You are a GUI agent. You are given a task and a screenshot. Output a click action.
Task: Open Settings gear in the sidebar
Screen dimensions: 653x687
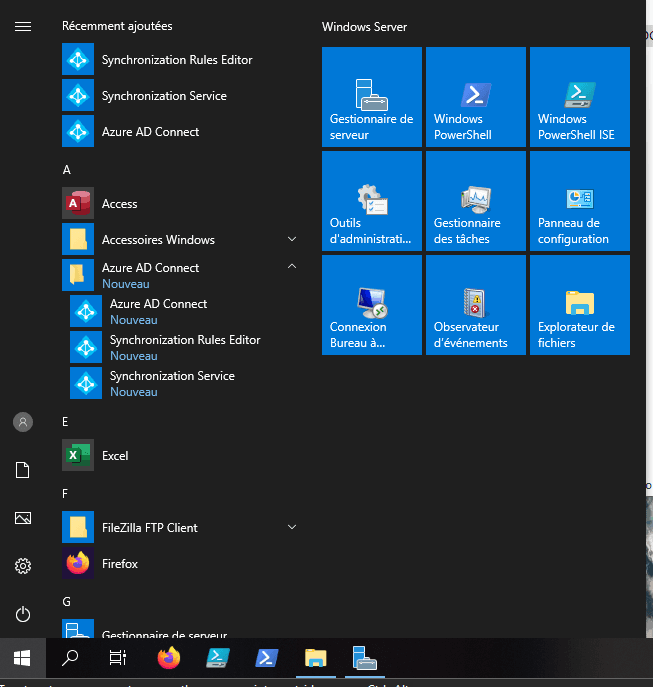coord(23,566)
